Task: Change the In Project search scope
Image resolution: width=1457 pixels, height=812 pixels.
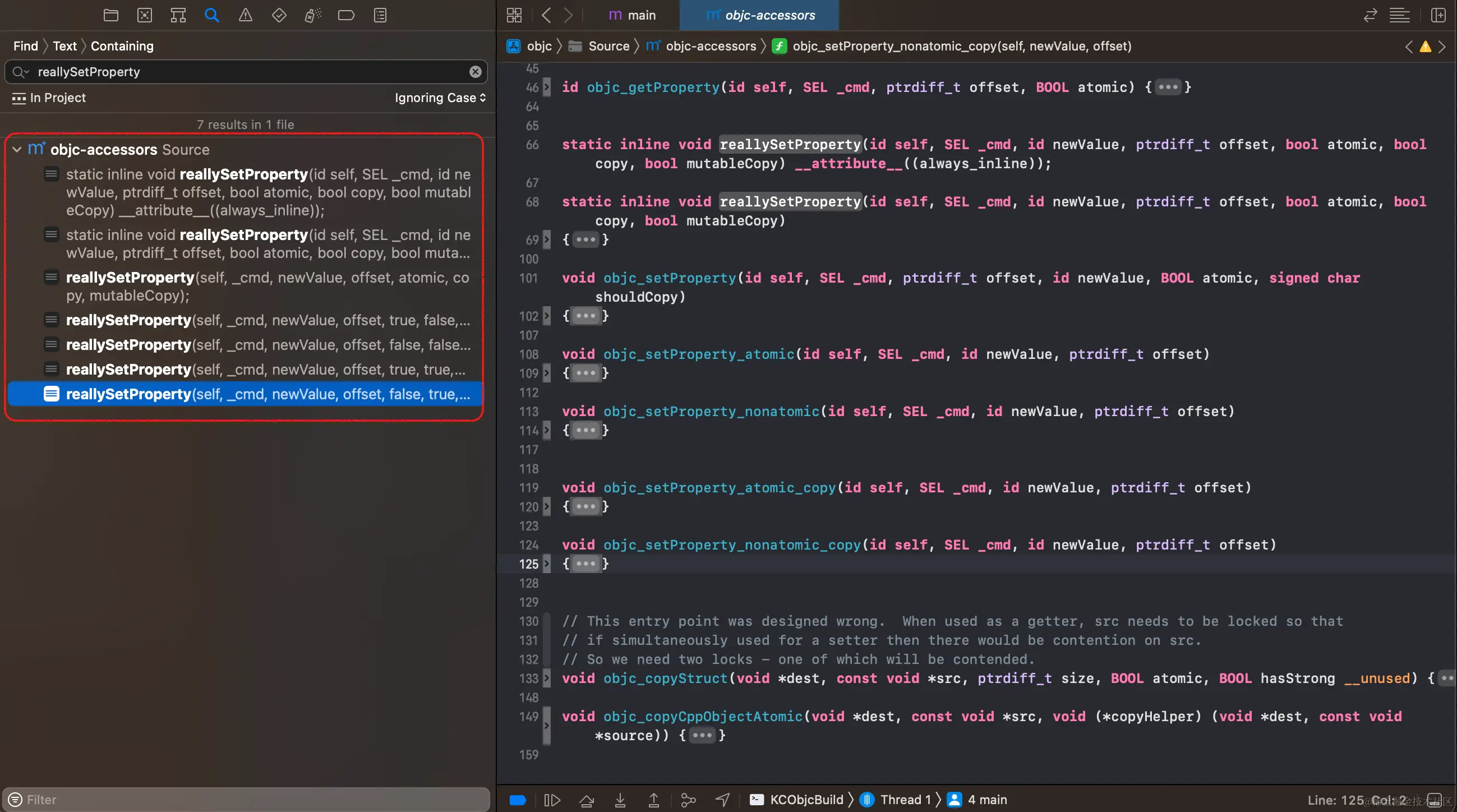Action: (49, 98)
